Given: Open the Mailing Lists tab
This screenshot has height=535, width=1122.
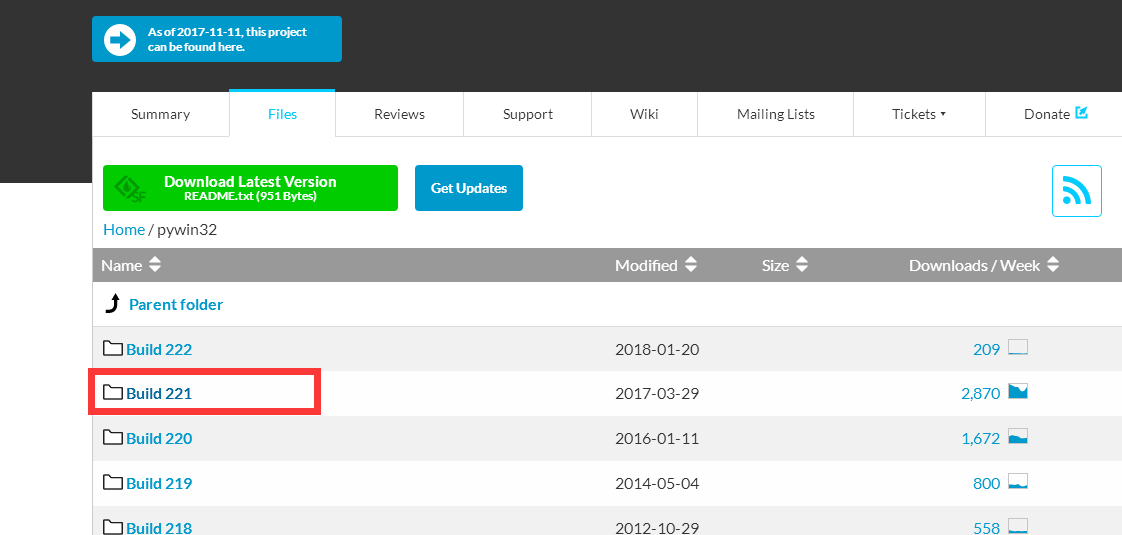Looking at the screenshot, I should [x=776, y=114].
